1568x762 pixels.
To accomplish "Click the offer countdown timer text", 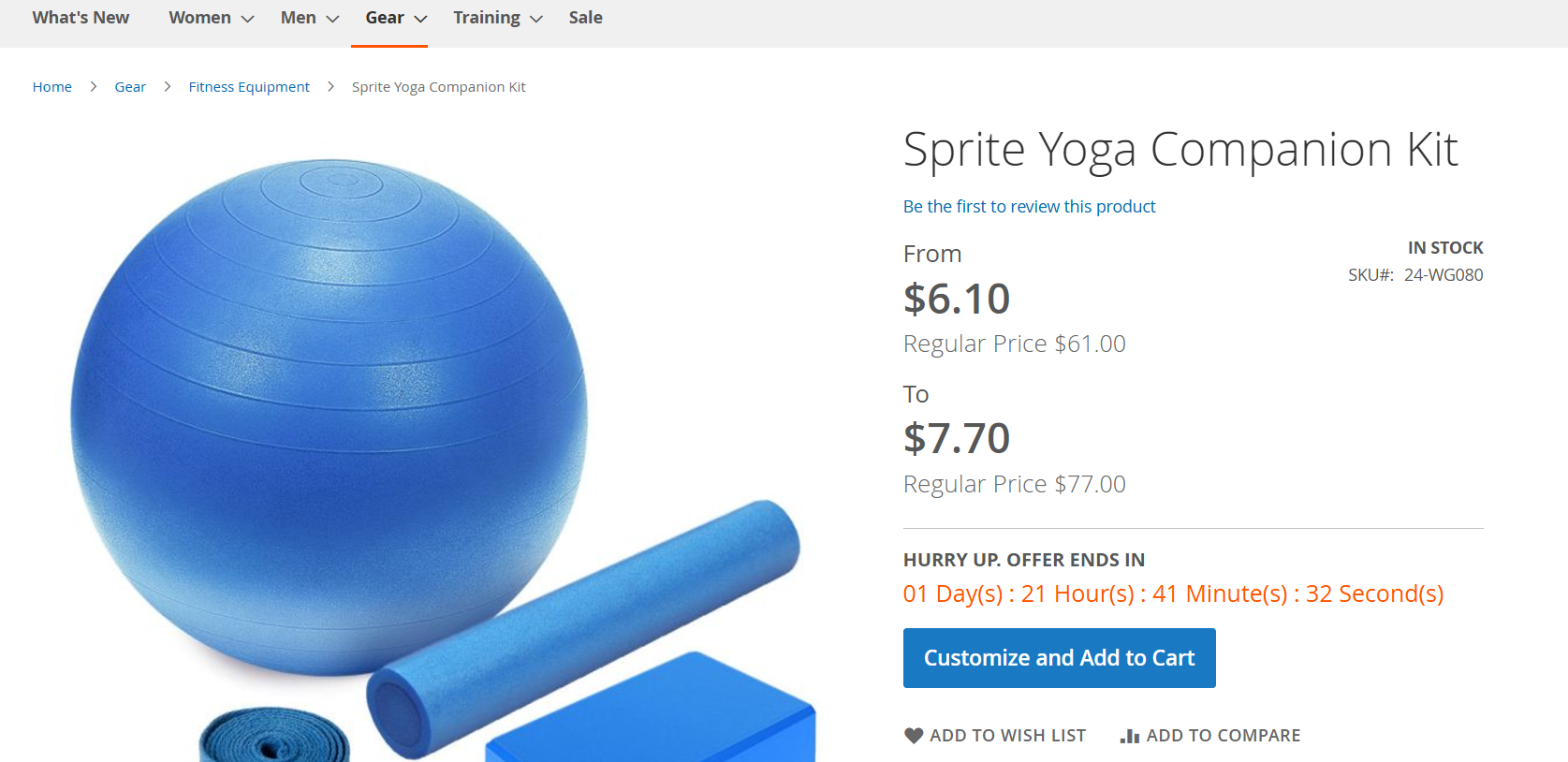I will [1172, 594].
